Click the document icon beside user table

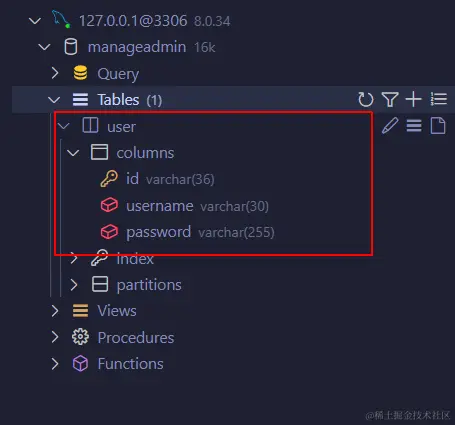(438, 126)
